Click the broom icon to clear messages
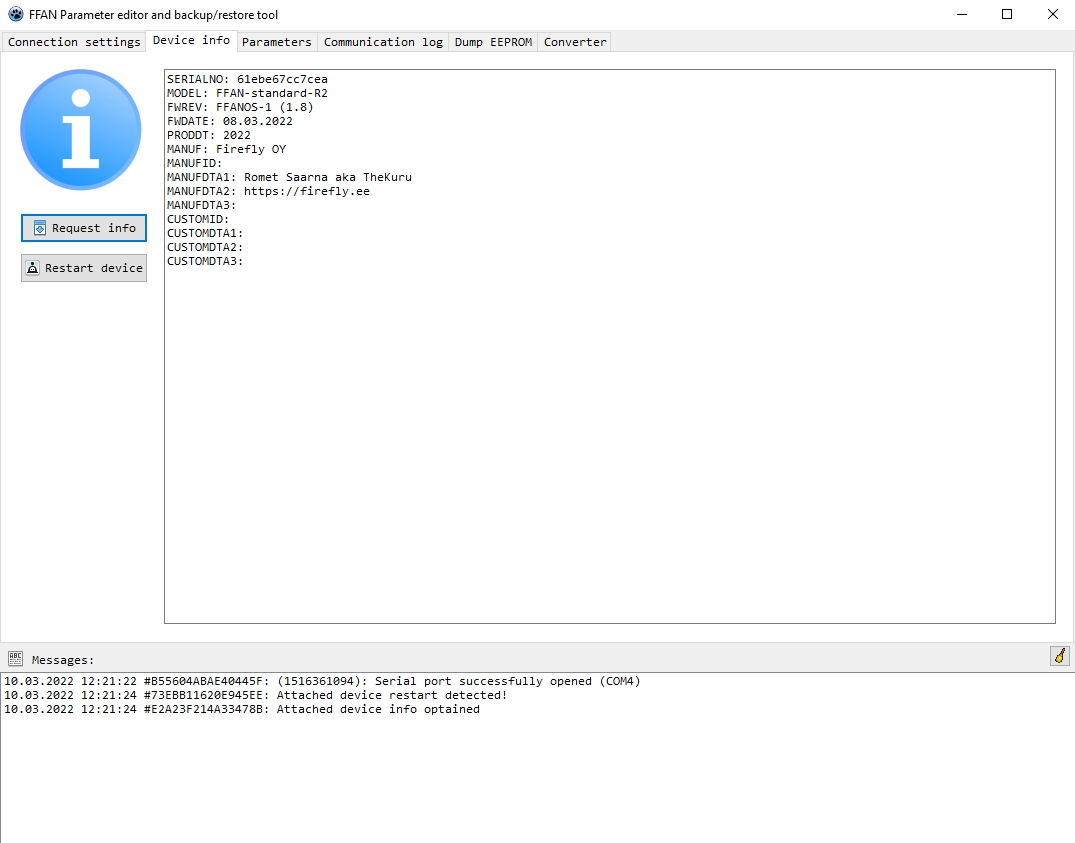This screenshot has height=843, width=1075. pos(1059,656)
